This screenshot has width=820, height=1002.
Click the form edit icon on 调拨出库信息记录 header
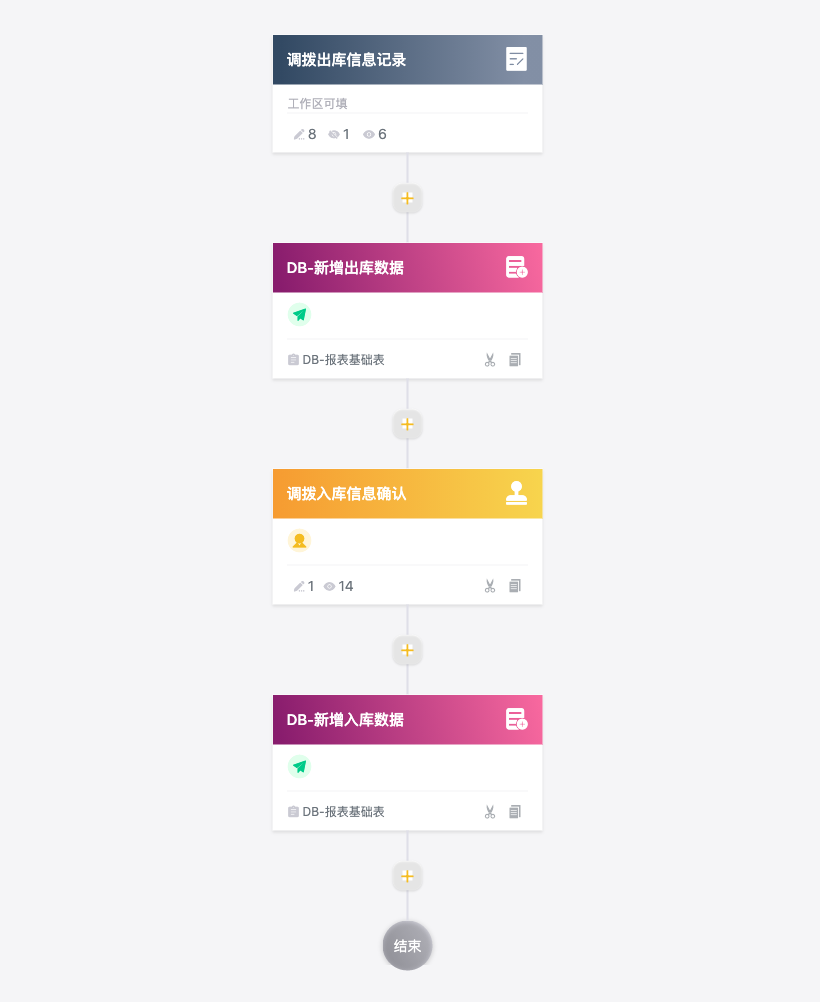516,59
